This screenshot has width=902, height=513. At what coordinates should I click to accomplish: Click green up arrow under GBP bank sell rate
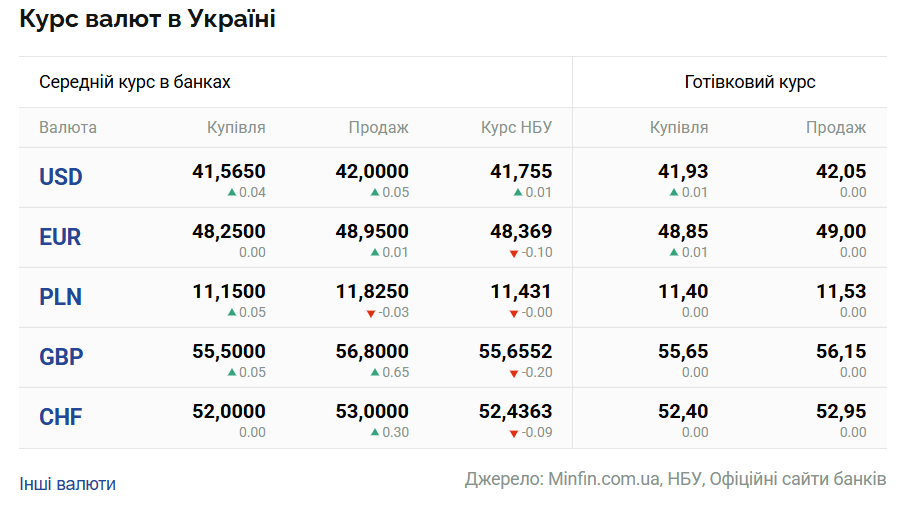coord(374,372)
